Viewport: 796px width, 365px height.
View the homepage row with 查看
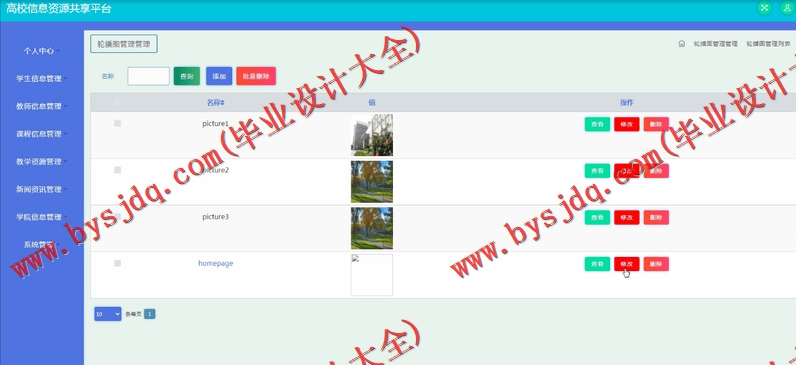tap(598, 264)
